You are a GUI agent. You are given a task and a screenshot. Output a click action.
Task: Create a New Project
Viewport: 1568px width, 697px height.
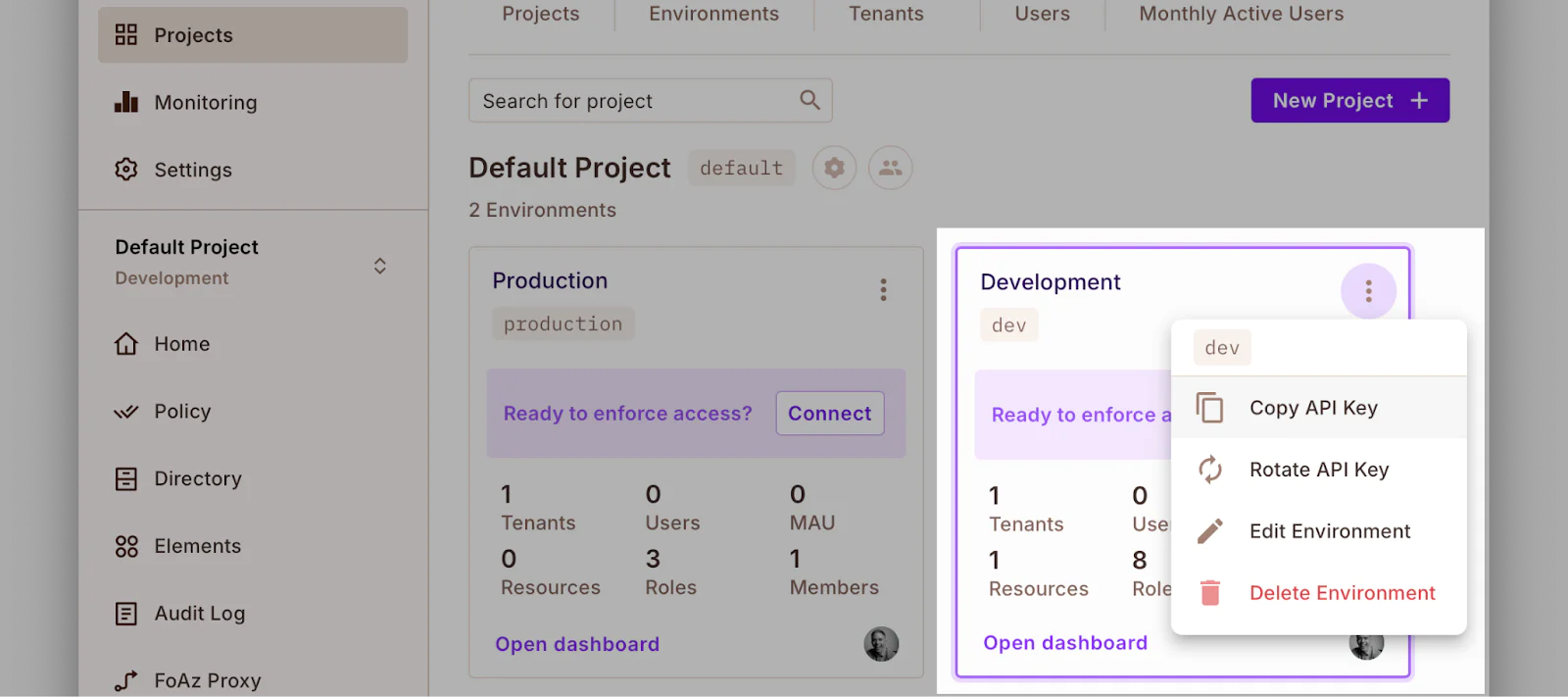(1350, 100)
